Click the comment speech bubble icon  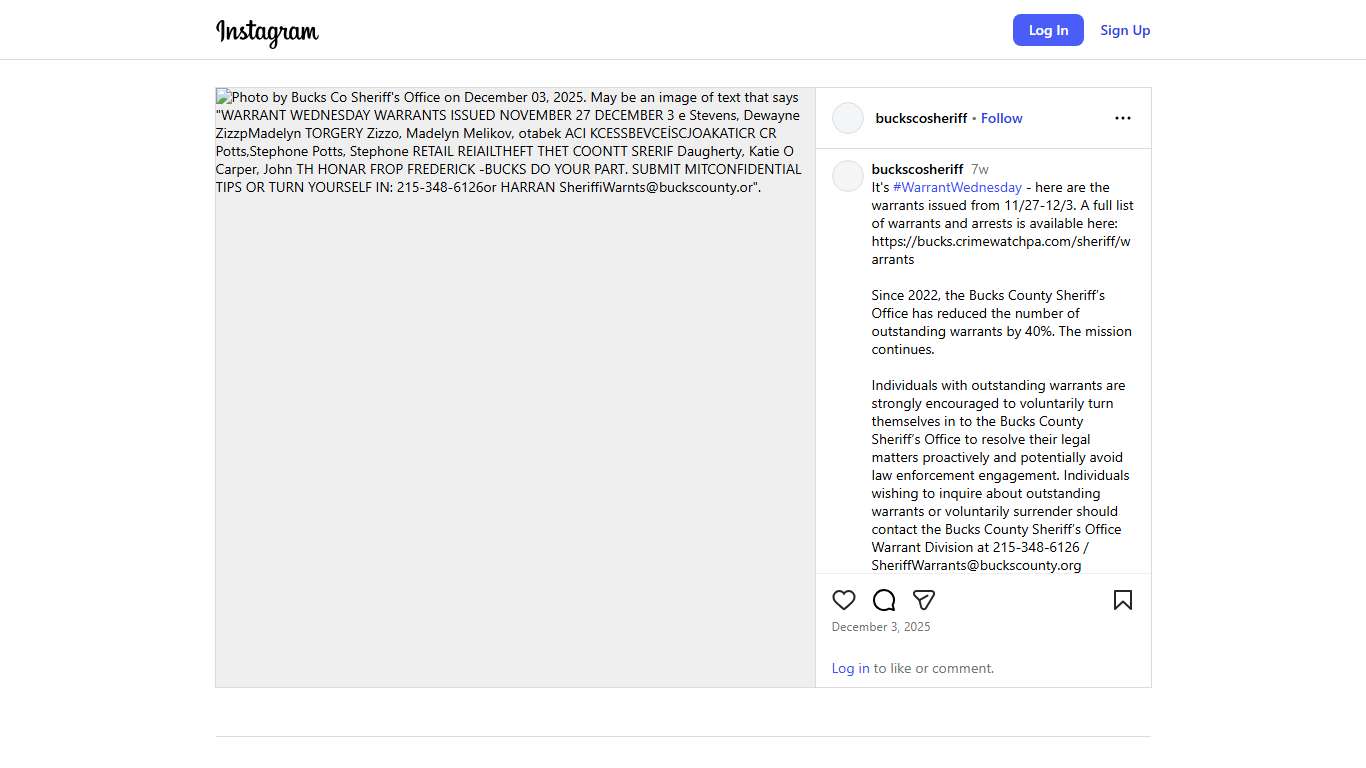tap(884, 600)
